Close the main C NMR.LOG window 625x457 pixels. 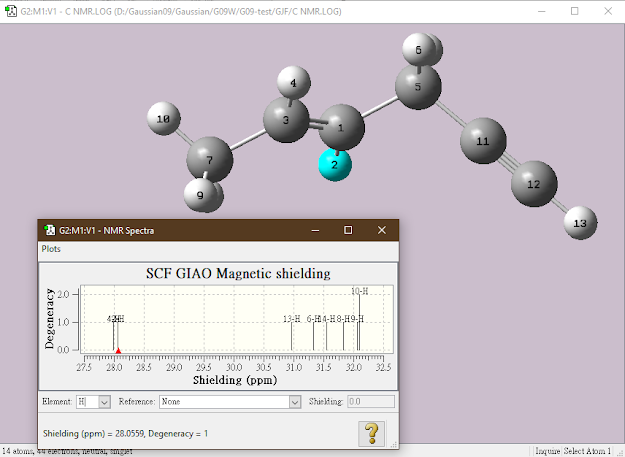point(608,11)
